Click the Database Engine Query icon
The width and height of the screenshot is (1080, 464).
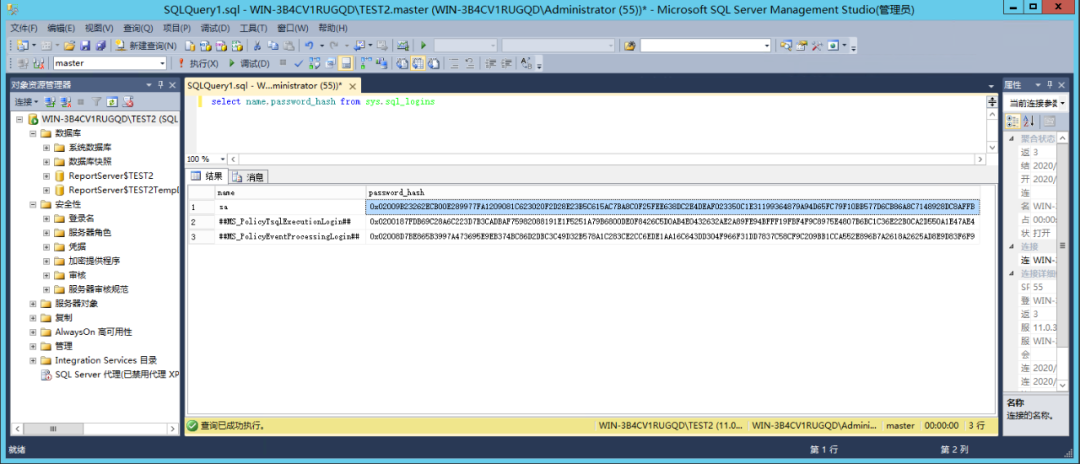(x=190, y=45)
